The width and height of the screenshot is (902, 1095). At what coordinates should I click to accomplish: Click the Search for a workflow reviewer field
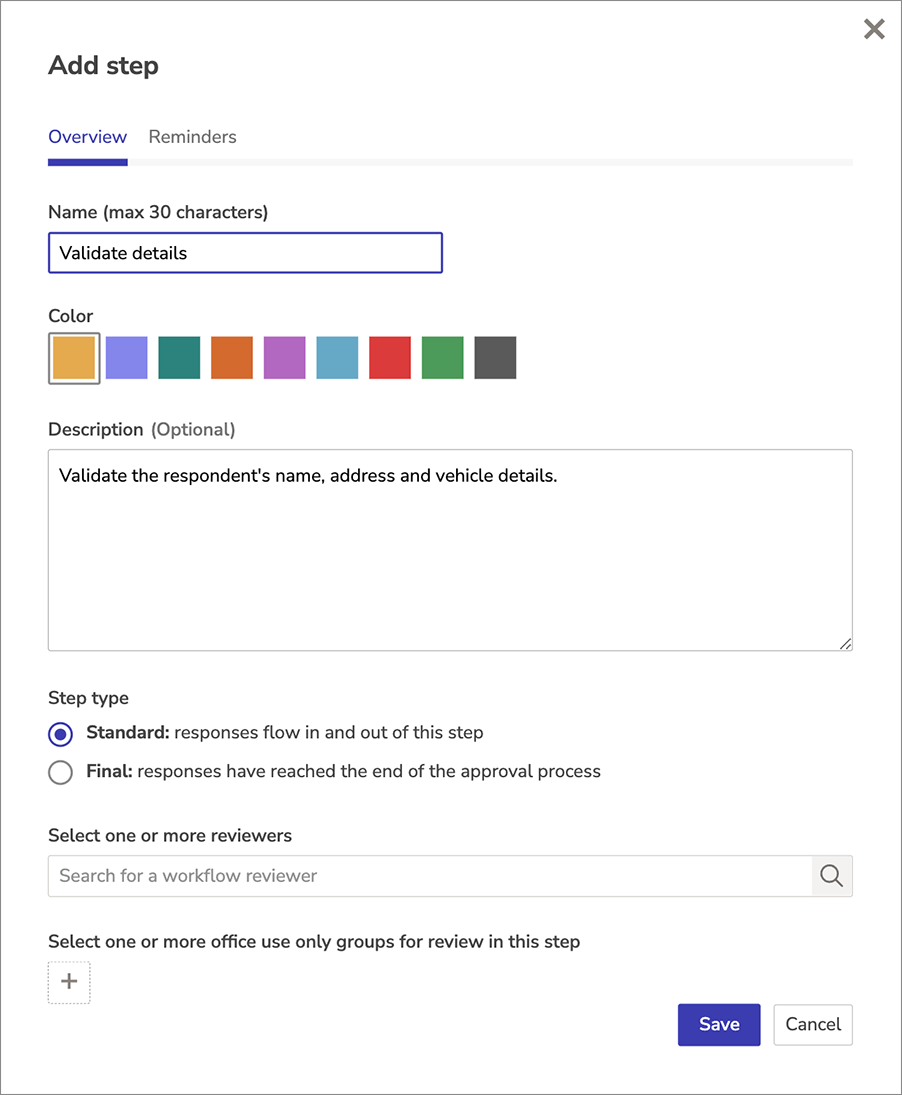430,876
